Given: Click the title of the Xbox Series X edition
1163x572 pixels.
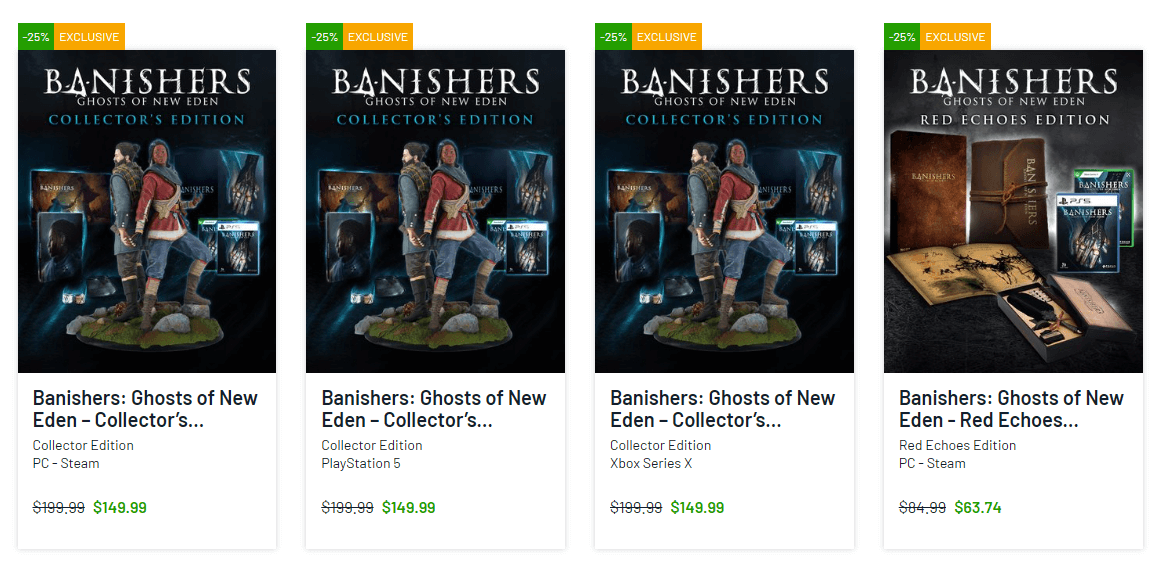Looking at the screenshot, I should [x=722, y=409].
